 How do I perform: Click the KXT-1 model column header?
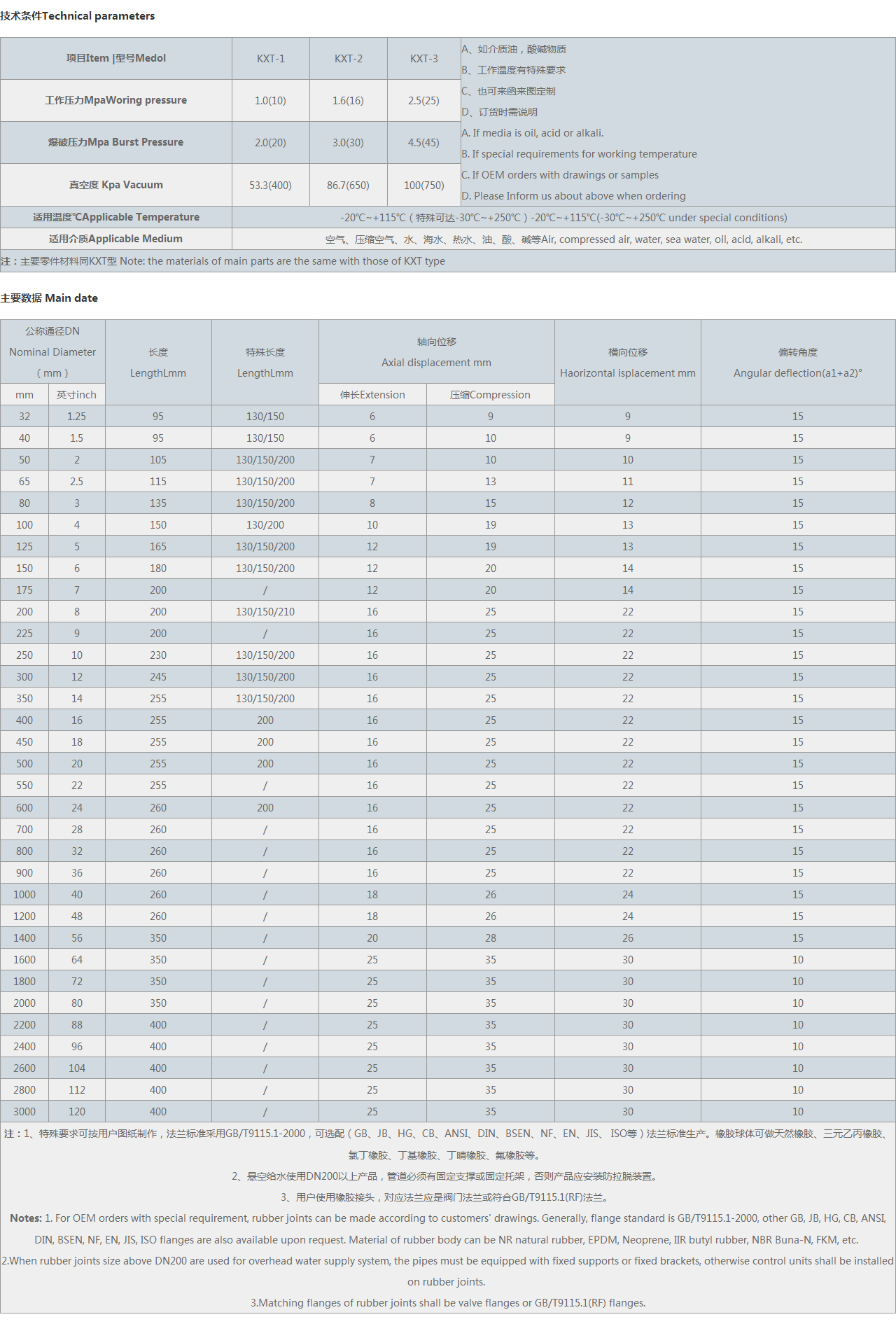[x=270, y=59]
